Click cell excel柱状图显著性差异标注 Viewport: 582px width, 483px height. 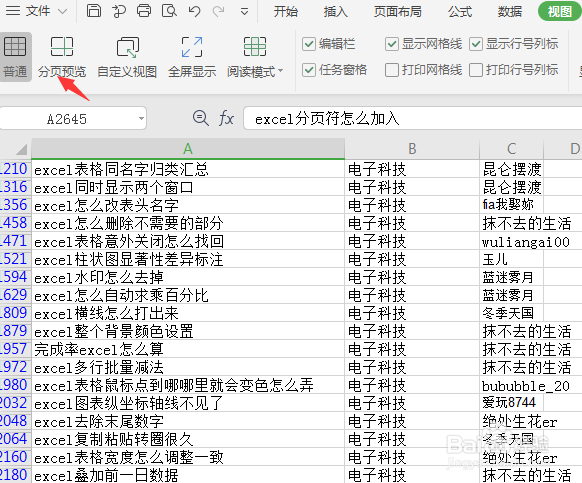pos(188,259)
